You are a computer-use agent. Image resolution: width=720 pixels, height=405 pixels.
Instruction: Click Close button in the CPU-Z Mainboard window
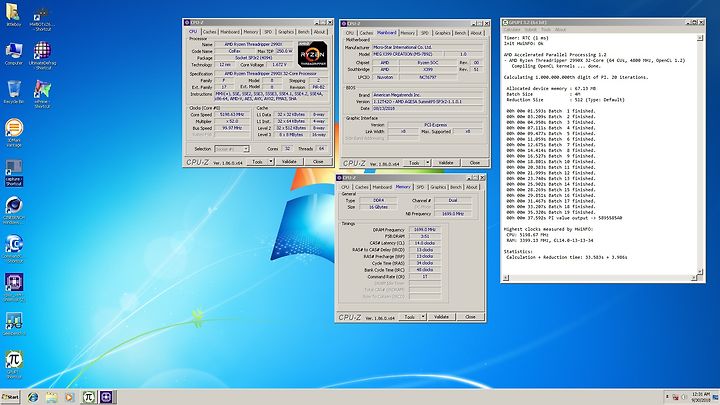[x=475, y=163]
